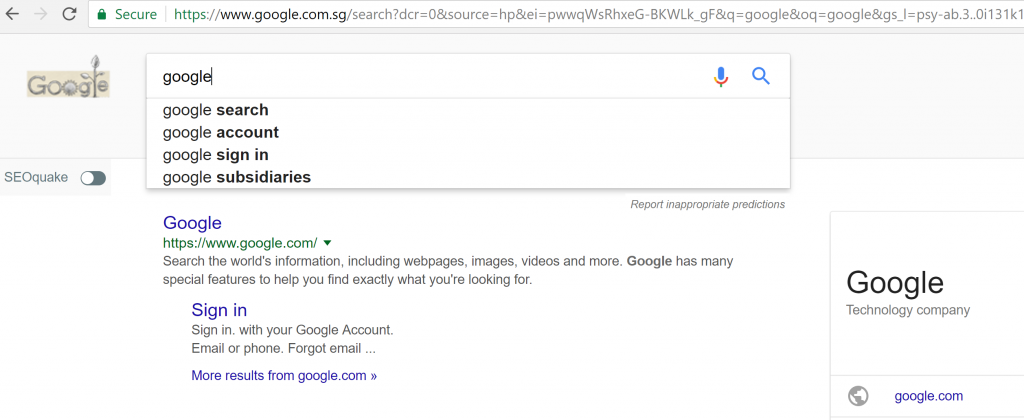This screenshot has height=420, width=1024.
Task: Click the 'Secure' label in address bar
Action: pyautogui.click(x=136, y=14)
